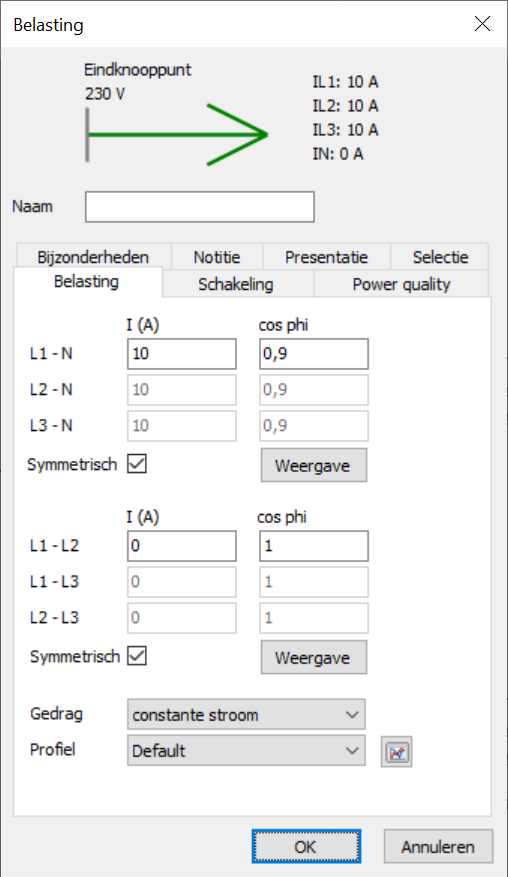Switch to the Bijzonderheden tab

point(93,257)
